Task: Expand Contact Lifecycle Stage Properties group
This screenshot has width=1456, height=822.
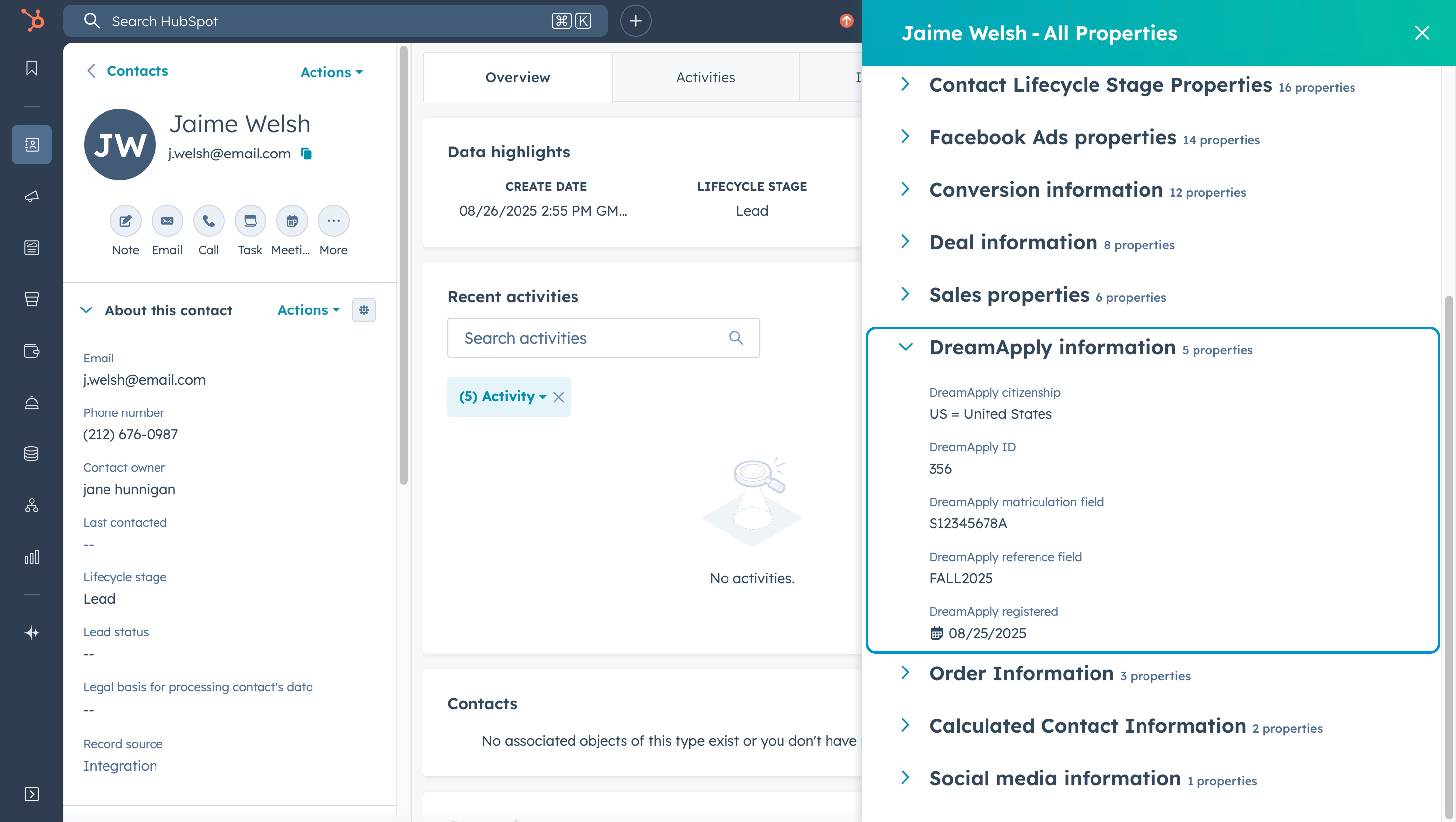Action: tap(905, 84)
